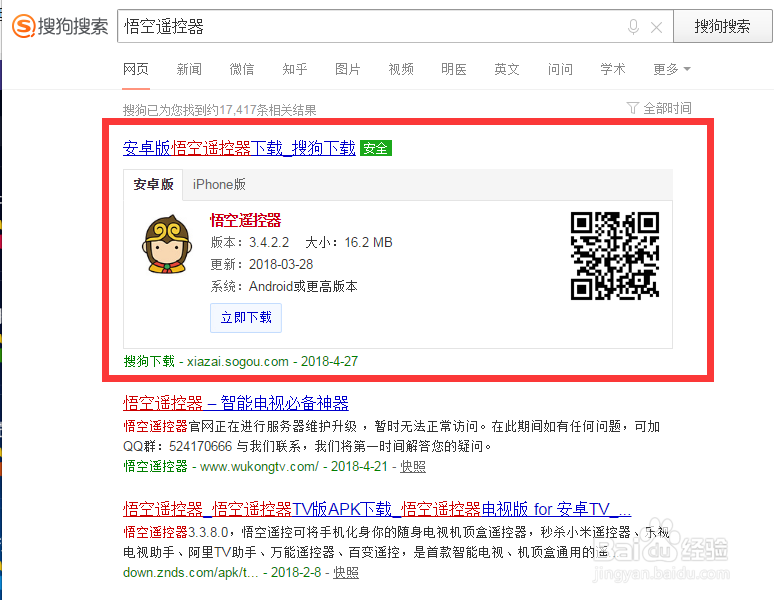Open the 明医 tab
Image resolution: width=774 pixels, height=600 pixels.
454,69
